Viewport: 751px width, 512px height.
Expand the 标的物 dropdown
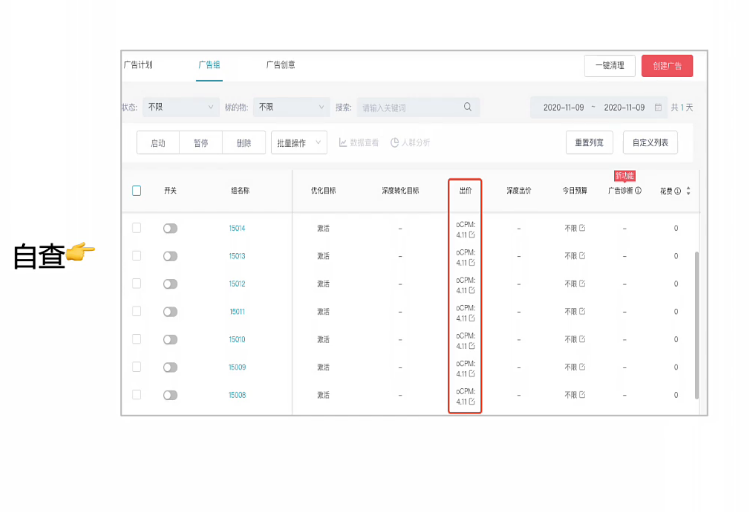[x=292, y=107]
